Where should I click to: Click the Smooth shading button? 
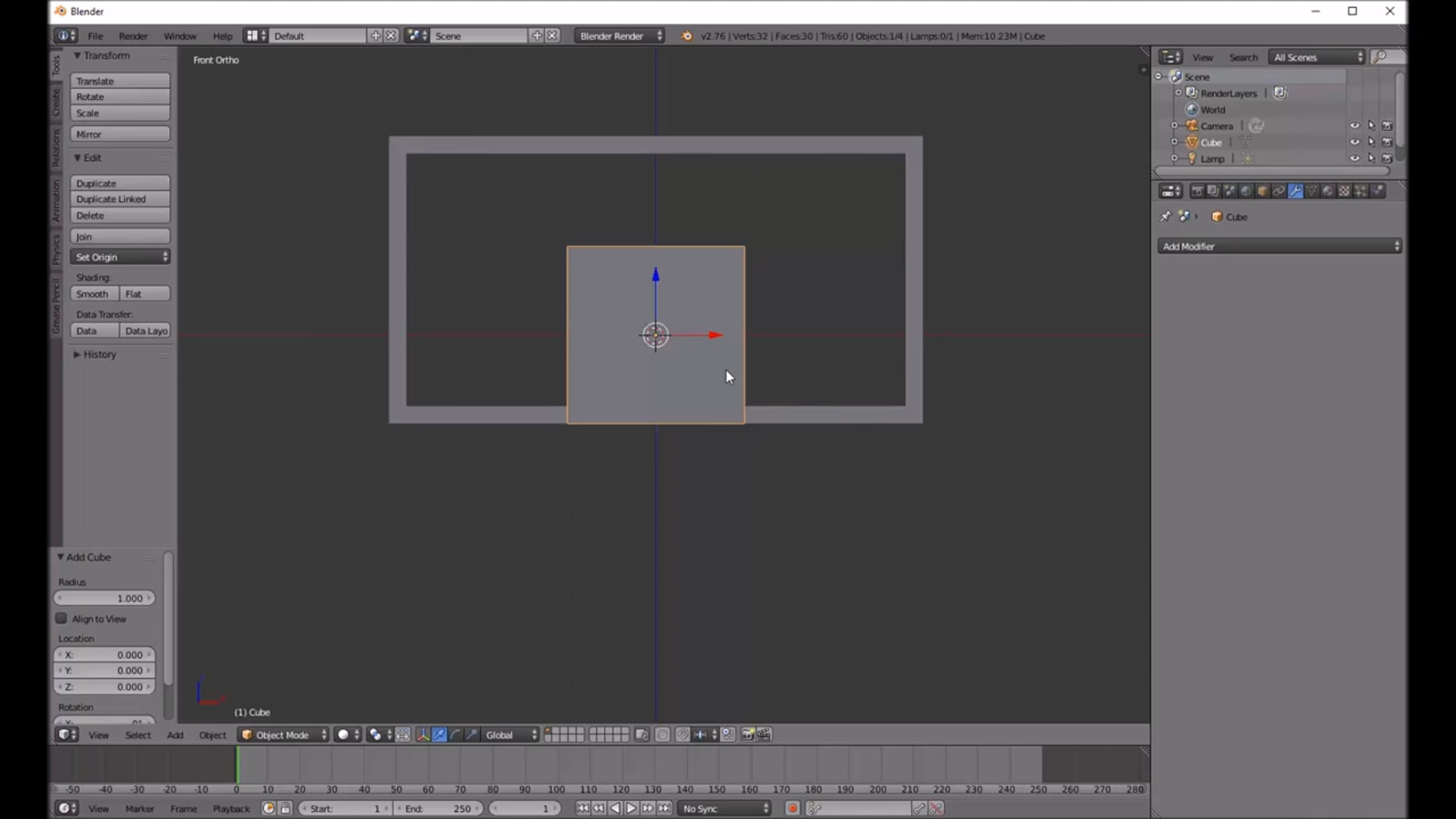93,294
